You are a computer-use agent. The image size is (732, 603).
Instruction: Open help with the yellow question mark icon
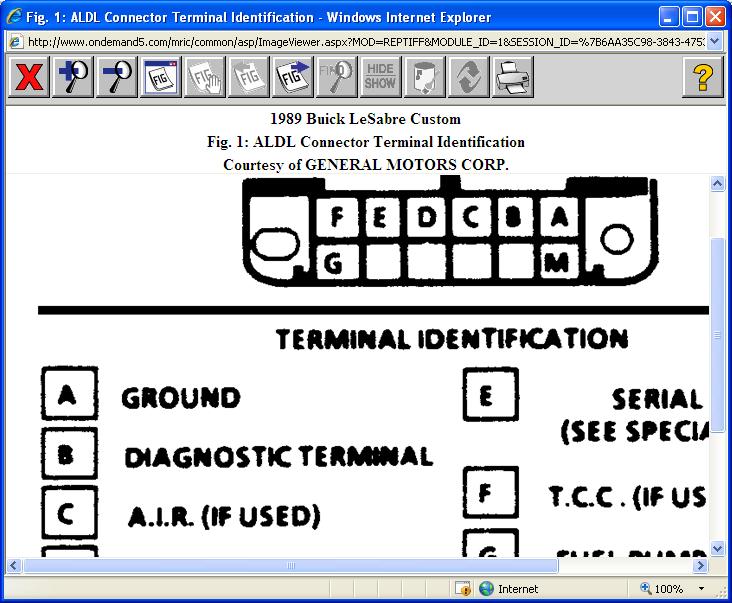pos(703,77)
